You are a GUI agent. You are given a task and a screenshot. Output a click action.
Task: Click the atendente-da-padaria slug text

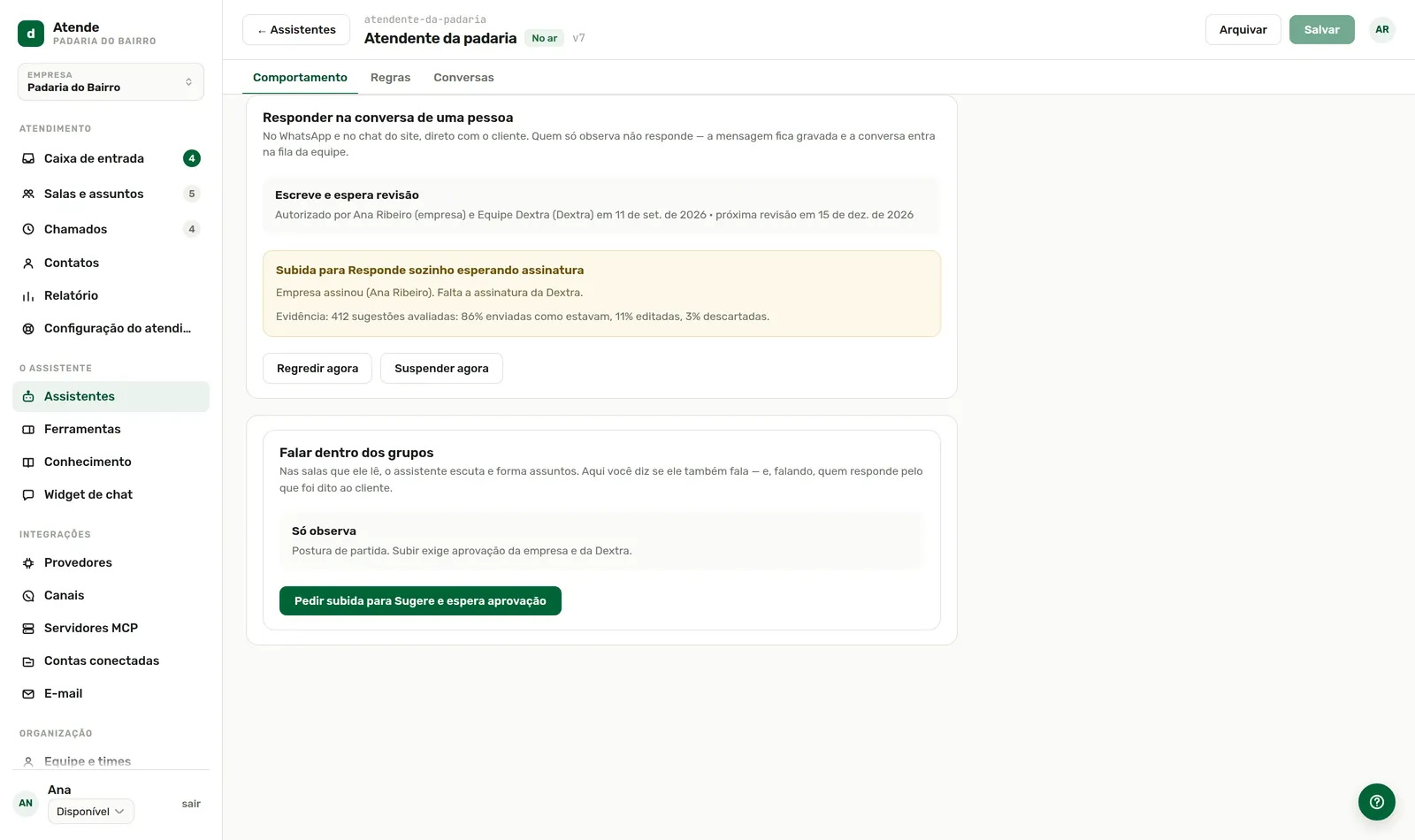pyautogui.click(x=425, y=19)
